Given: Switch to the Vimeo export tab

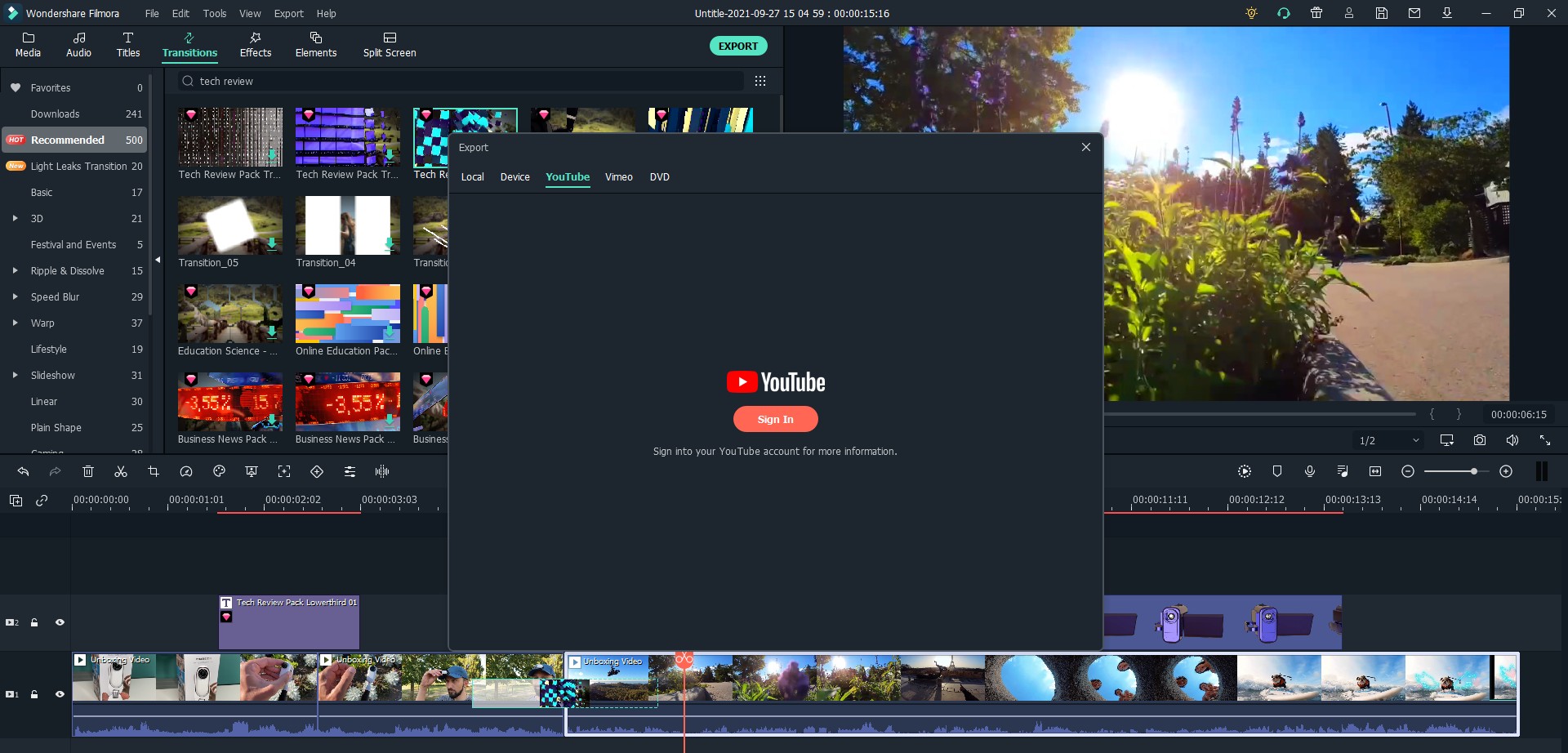Looking at the screenshot, I should 618,176.
